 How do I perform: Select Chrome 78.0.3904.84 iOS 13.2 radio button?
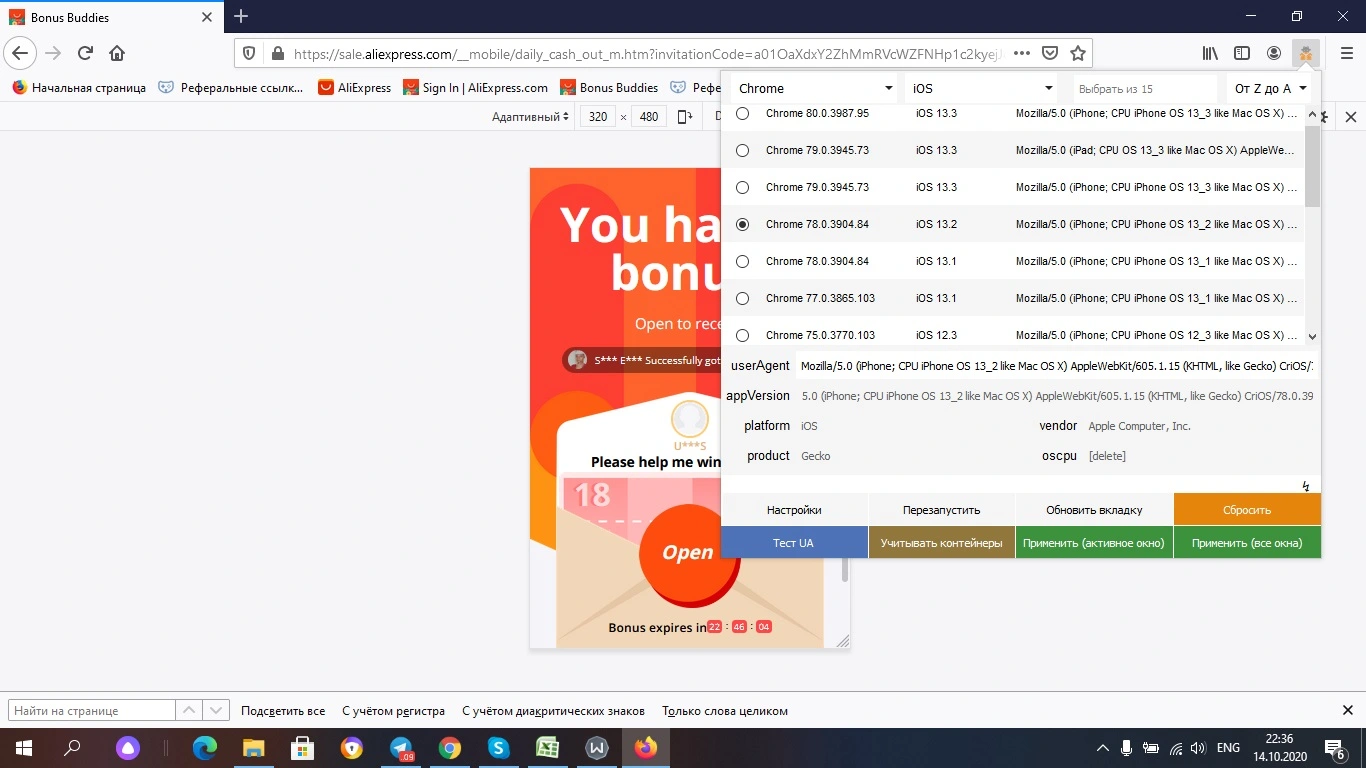coord(742,225)
